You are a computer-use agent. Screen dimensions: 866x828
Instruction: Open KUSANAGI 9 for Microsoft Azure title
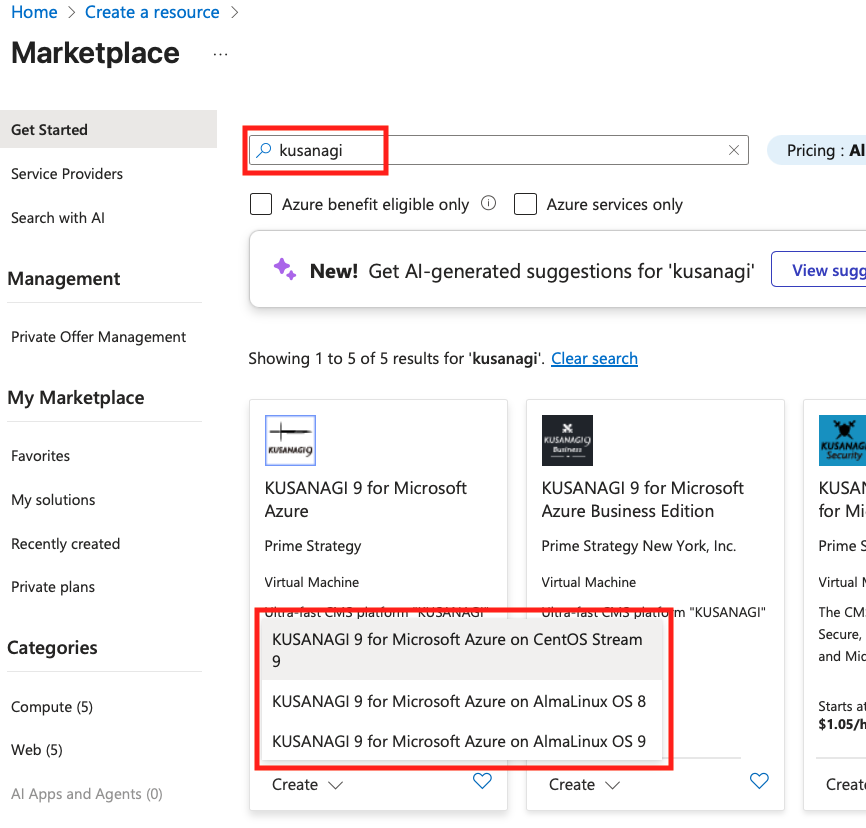366,499
